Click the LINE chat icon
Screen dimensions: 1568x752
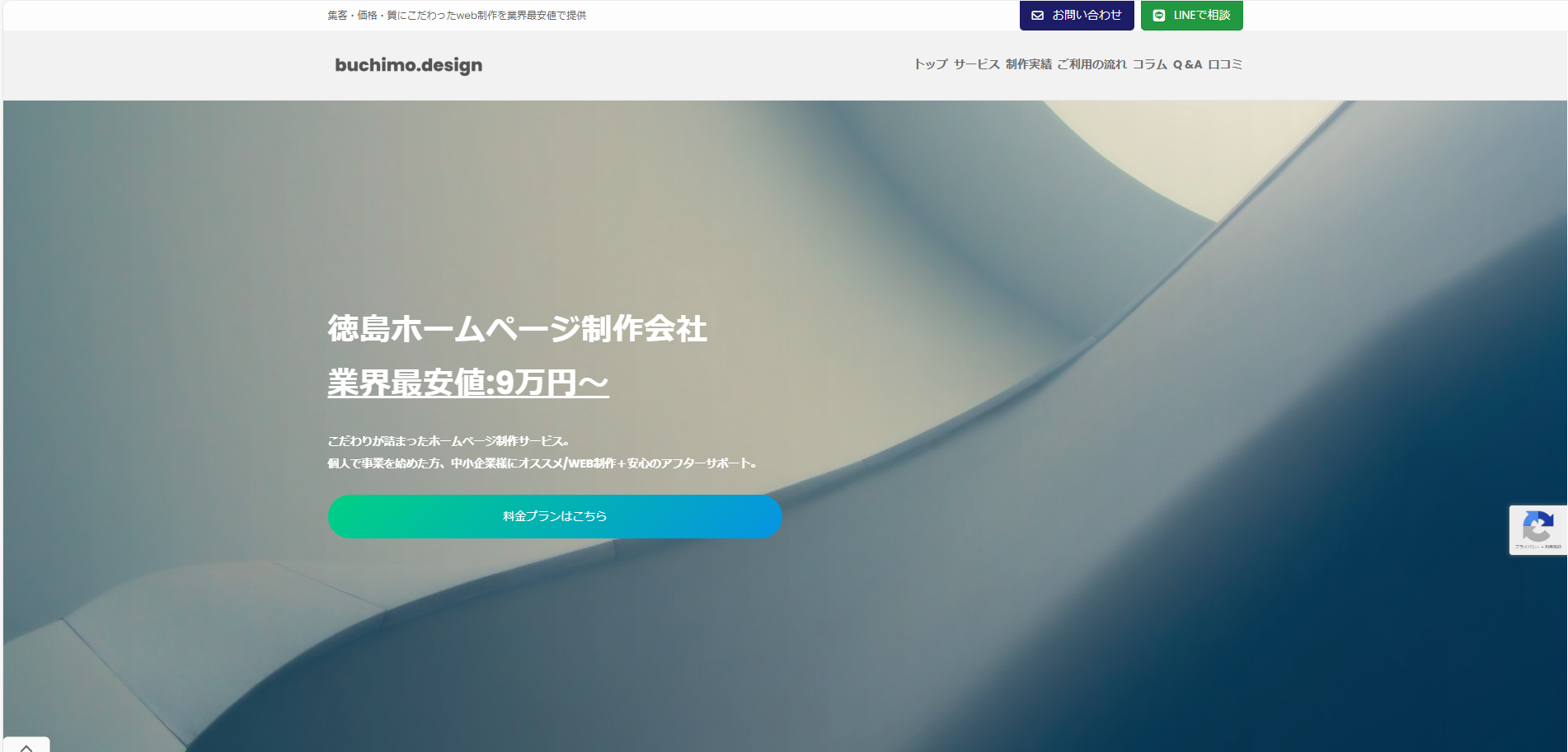tap(1159, 16)
